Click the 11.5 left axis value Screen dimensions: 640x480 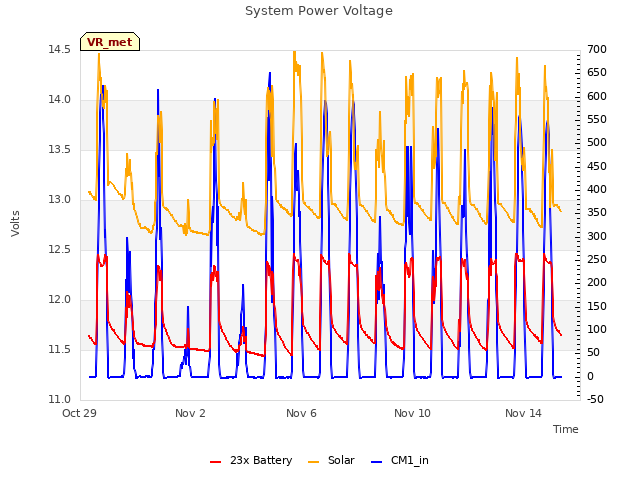tap(59, 349)
